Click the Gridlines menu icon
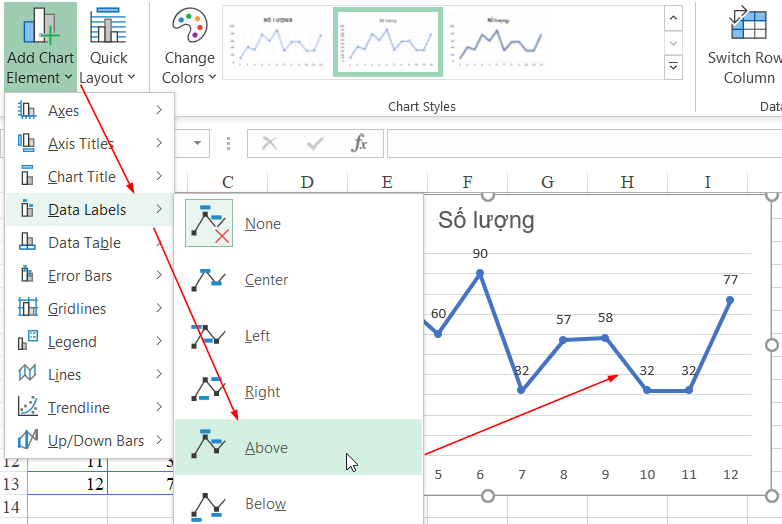 tap(28, 309)
